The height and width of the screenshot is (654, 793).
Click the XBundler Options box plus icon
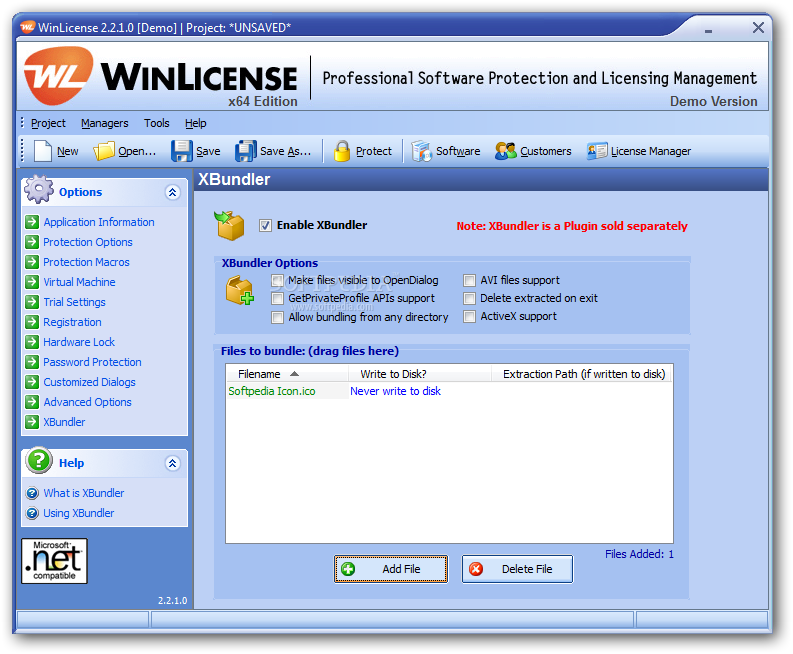point(240,291)
